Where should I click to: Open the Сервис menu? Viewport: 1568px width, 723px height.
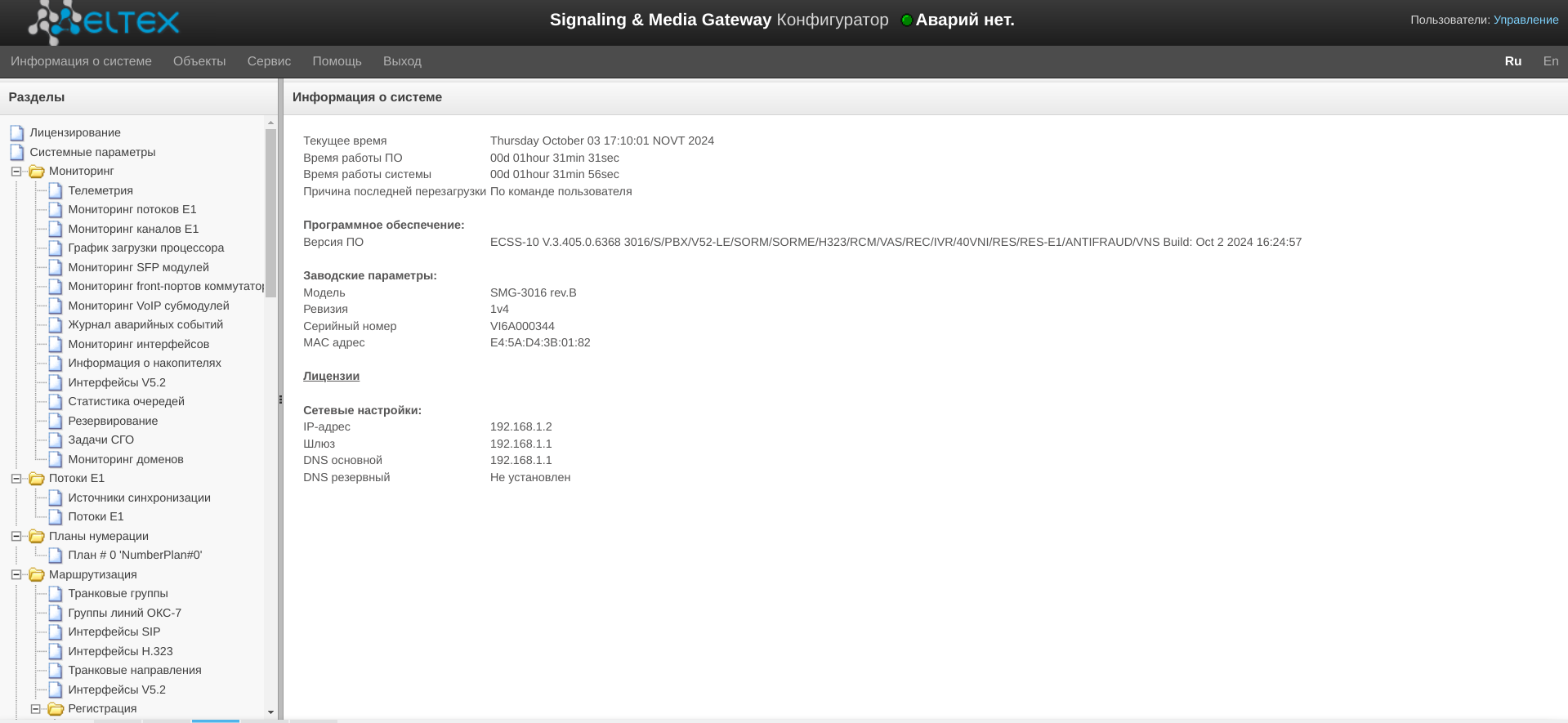[x=269, y=61]
